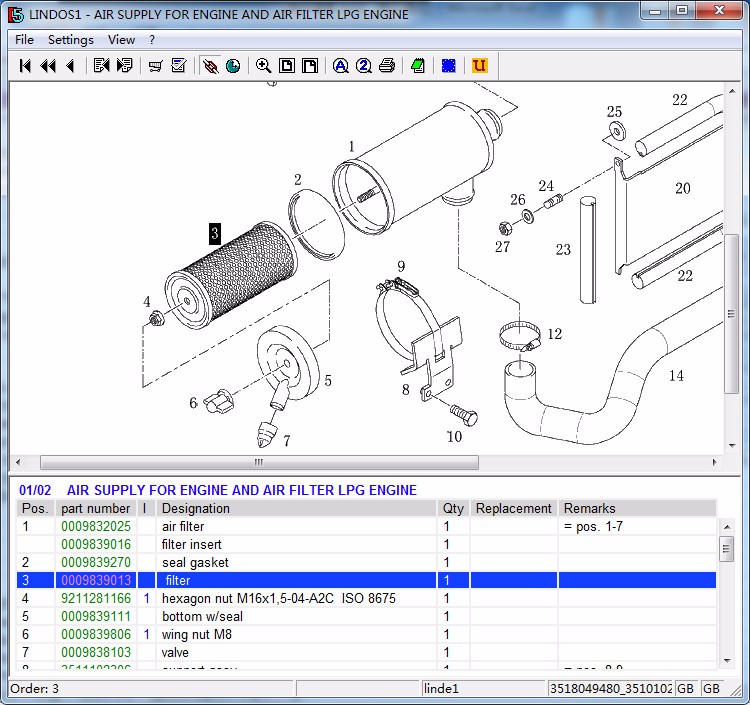Select part number 0009839013
The image size is (750, 705).
click(96, 581)
